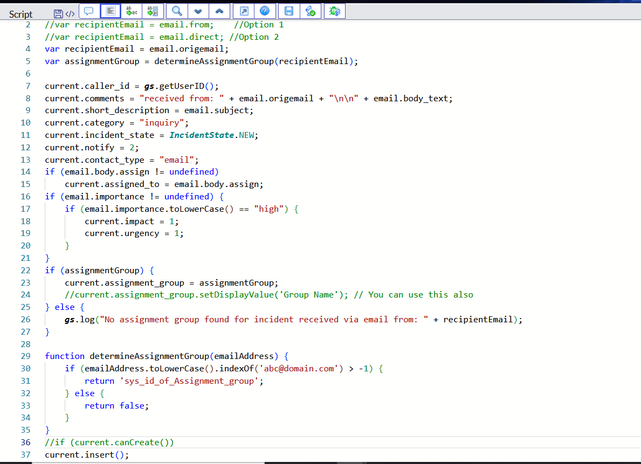641x464 pixels.
Task: Click email.origemail on line 4
Action: point(186,49)
